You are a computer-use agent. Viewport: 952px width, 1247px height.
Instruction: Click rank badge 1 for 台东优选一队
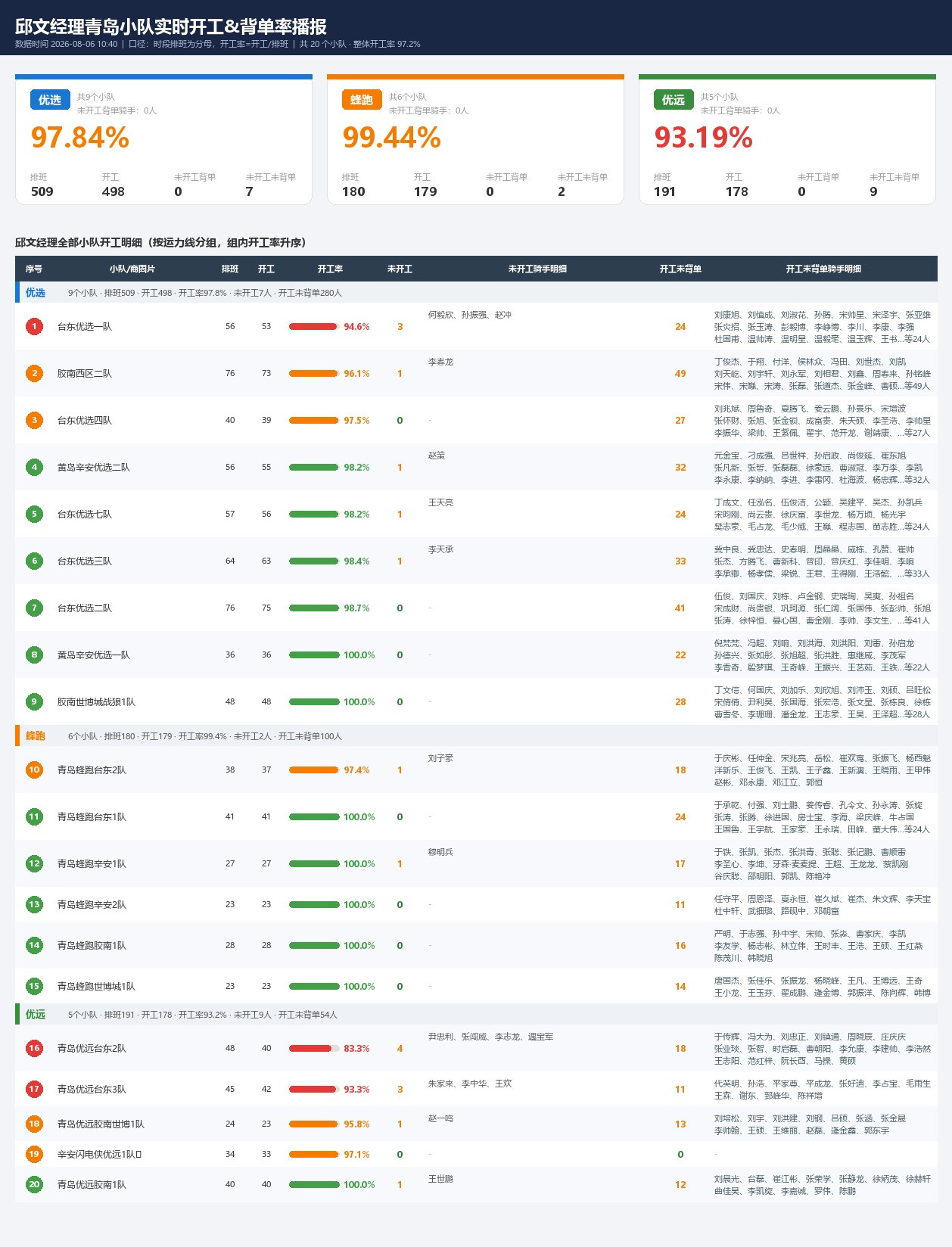pyautogui.click(x=34, y=326)
